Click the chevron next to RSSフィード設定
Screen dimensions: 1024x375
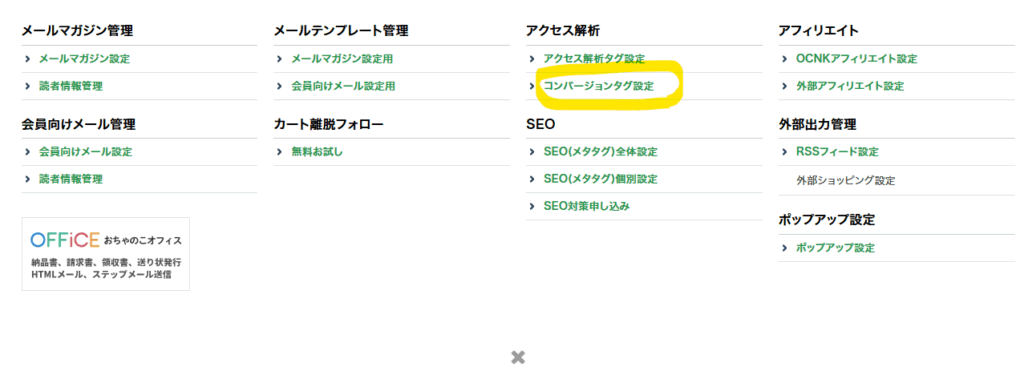784,152
